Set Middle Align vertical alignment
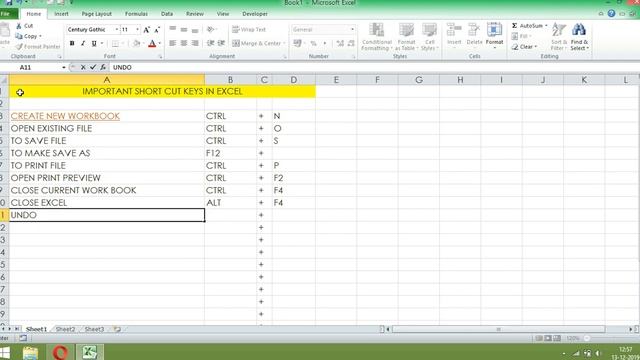 (184, 29)
